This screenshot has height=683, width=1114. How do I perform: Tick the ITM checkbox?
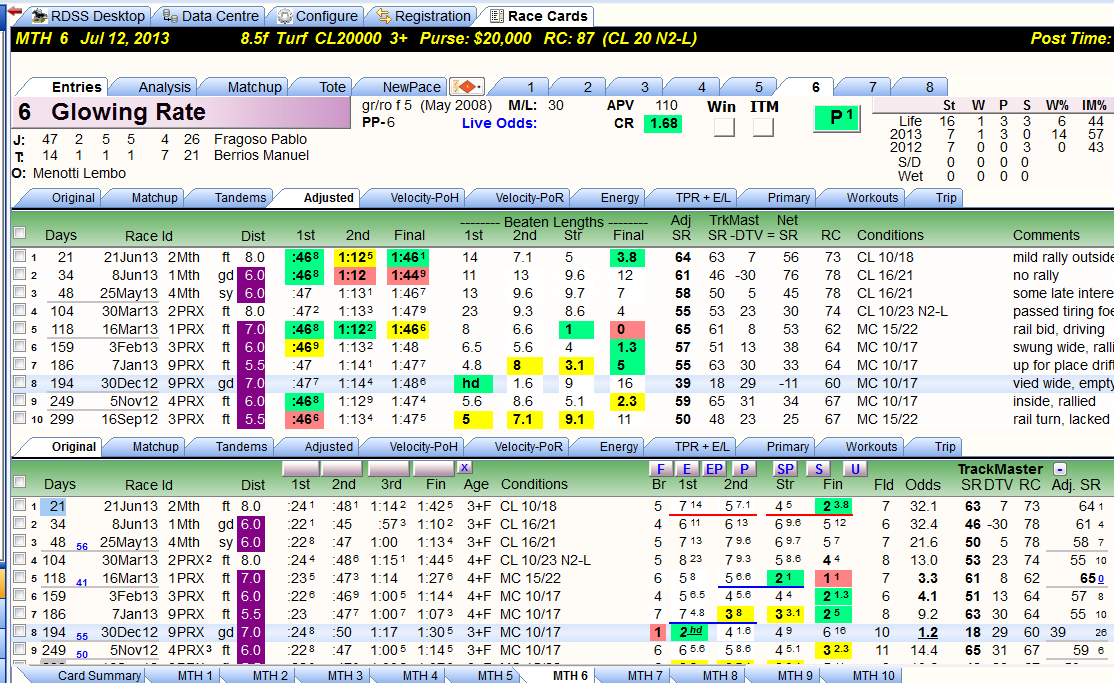click(x=763, y=127)
